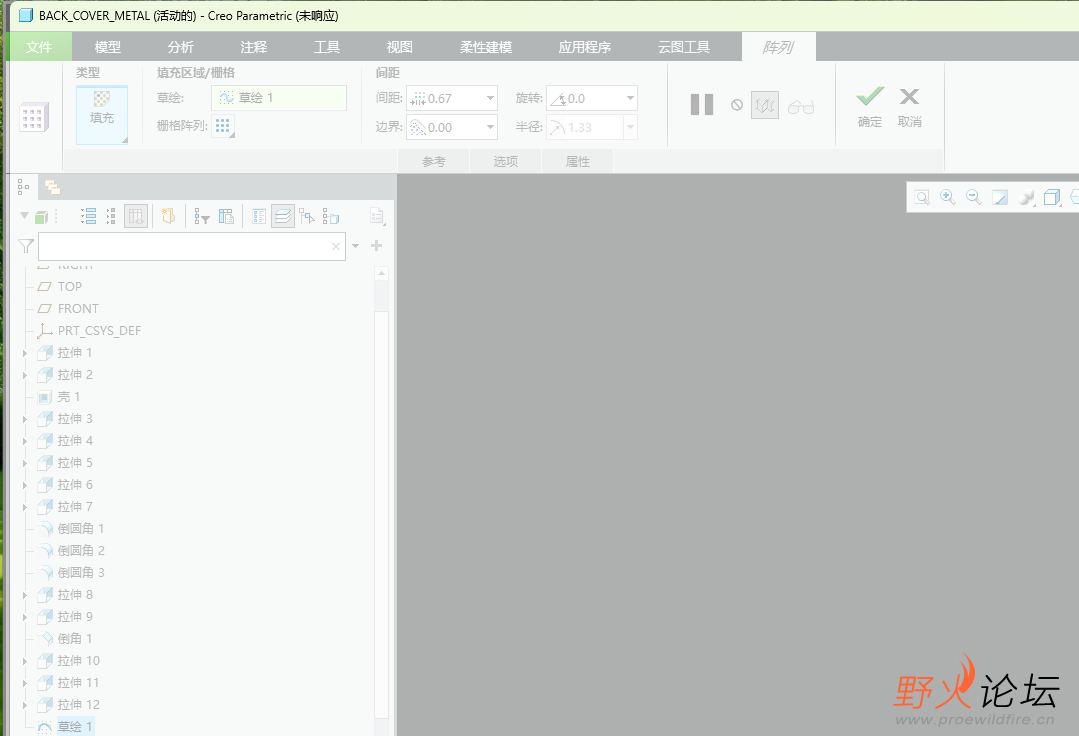Viewport: 1079px width, 736px height.
Task: Toggle the attached geometry preview icon
Action: (x=765, y=104)
